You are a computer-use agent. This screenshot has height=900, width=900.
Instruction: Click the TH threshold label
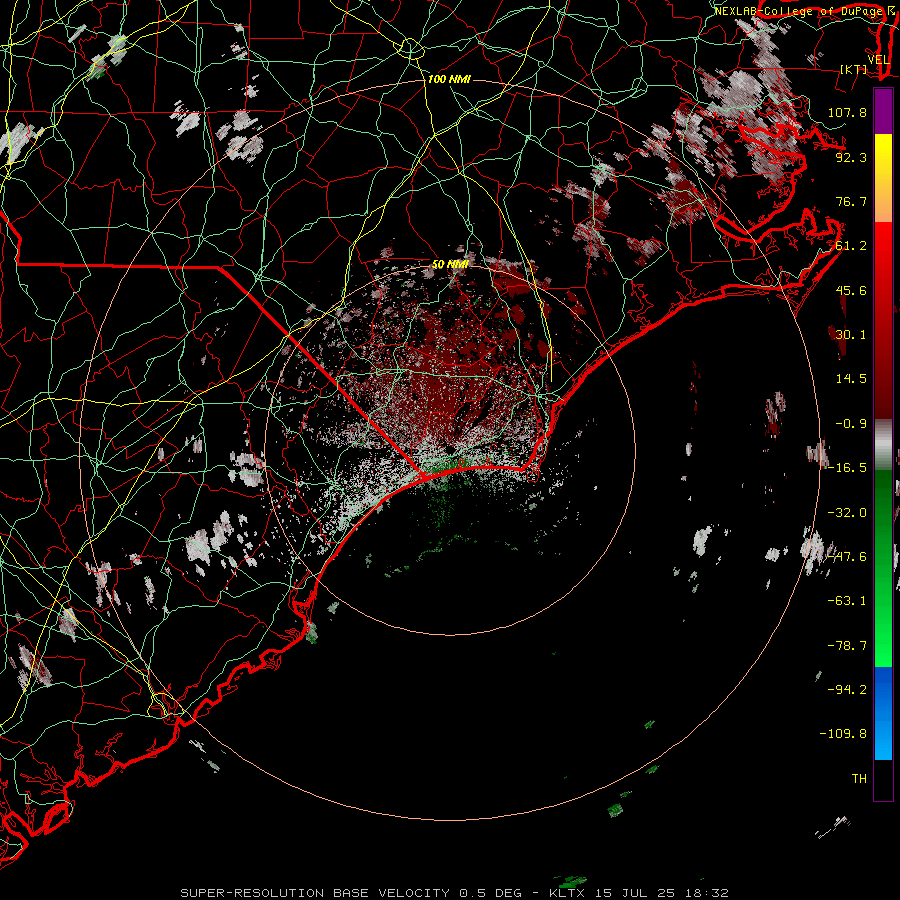click(x=859, y=779)
